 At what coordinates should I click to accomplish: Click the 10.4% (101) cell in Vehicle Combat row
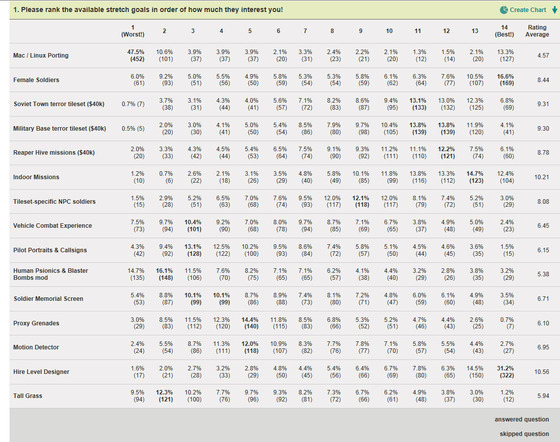click(x=193, y=226)
